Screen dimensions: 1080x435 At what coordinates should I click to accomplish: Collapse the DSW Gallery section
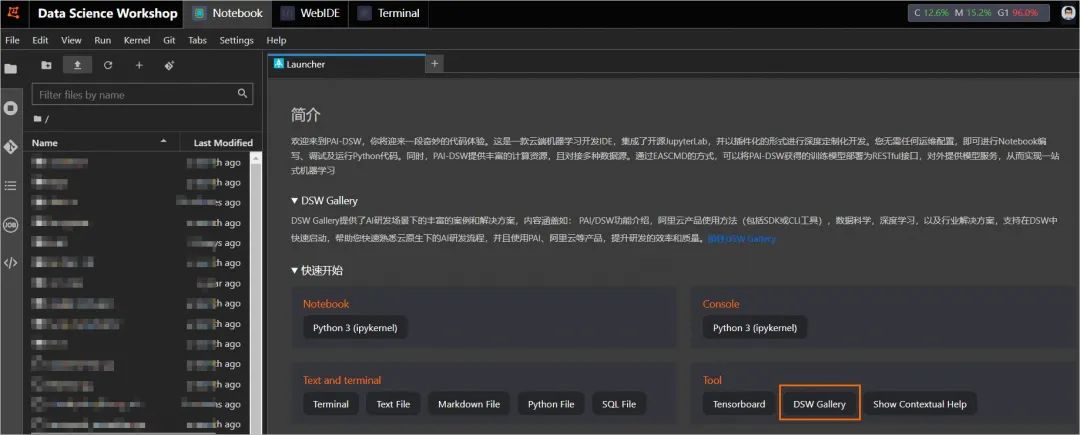pyautogui.click(x=295, y=200)
